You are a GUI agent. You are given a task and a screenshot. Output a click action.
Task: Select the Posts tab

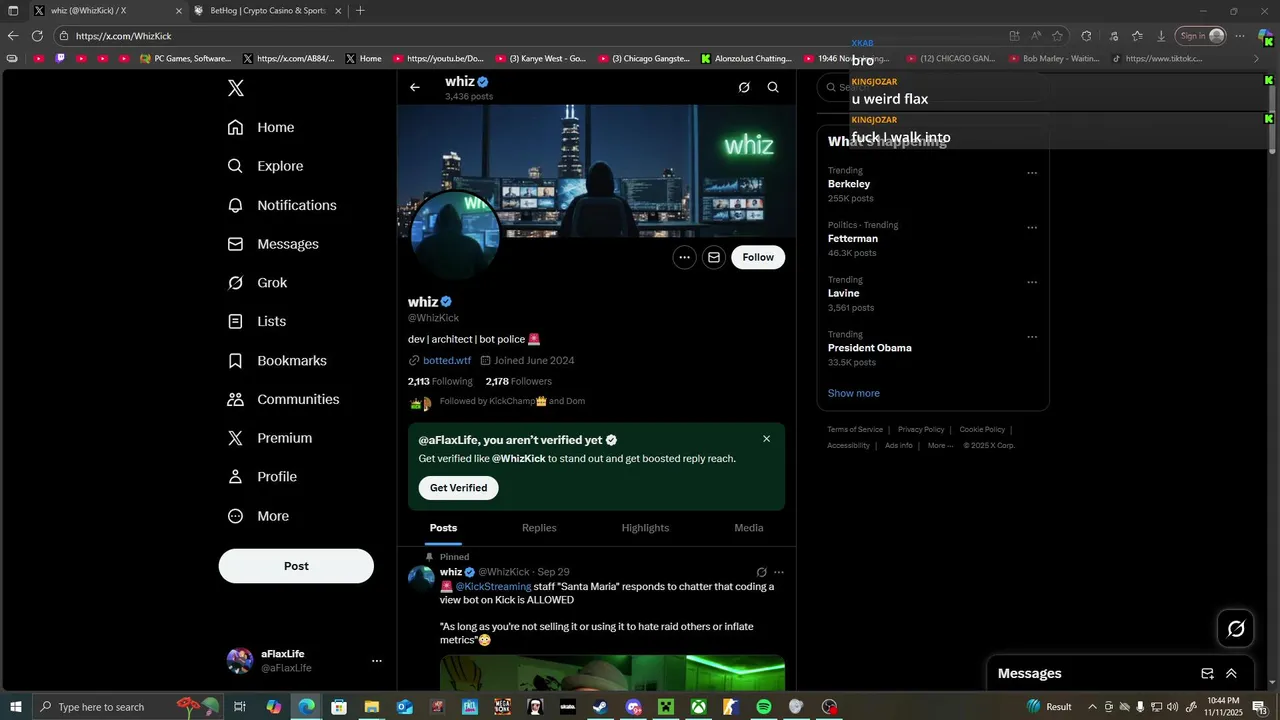(x=443, y=528)
